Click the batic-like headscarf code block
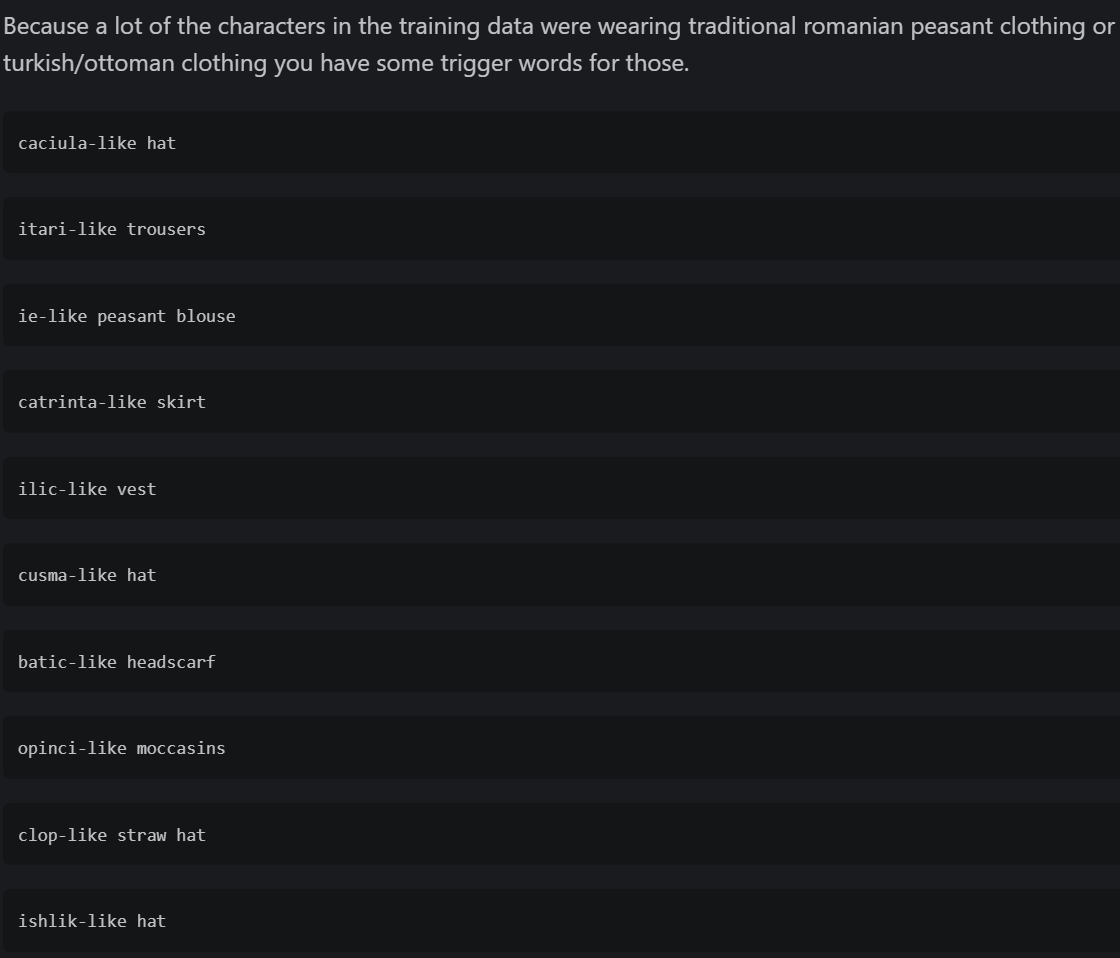 point(561,661)
